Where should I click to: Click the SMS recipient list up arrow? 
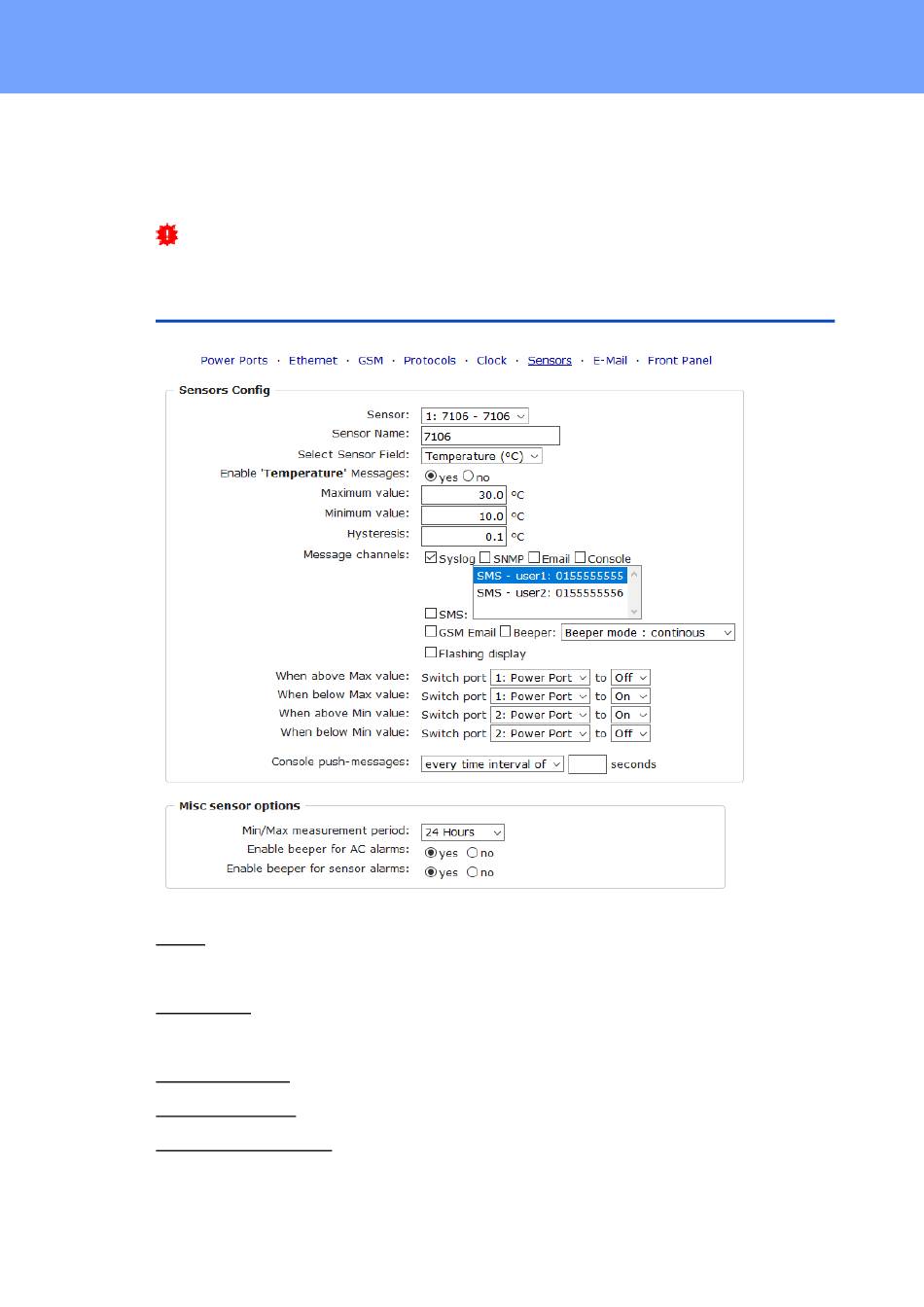coord(635,574)
